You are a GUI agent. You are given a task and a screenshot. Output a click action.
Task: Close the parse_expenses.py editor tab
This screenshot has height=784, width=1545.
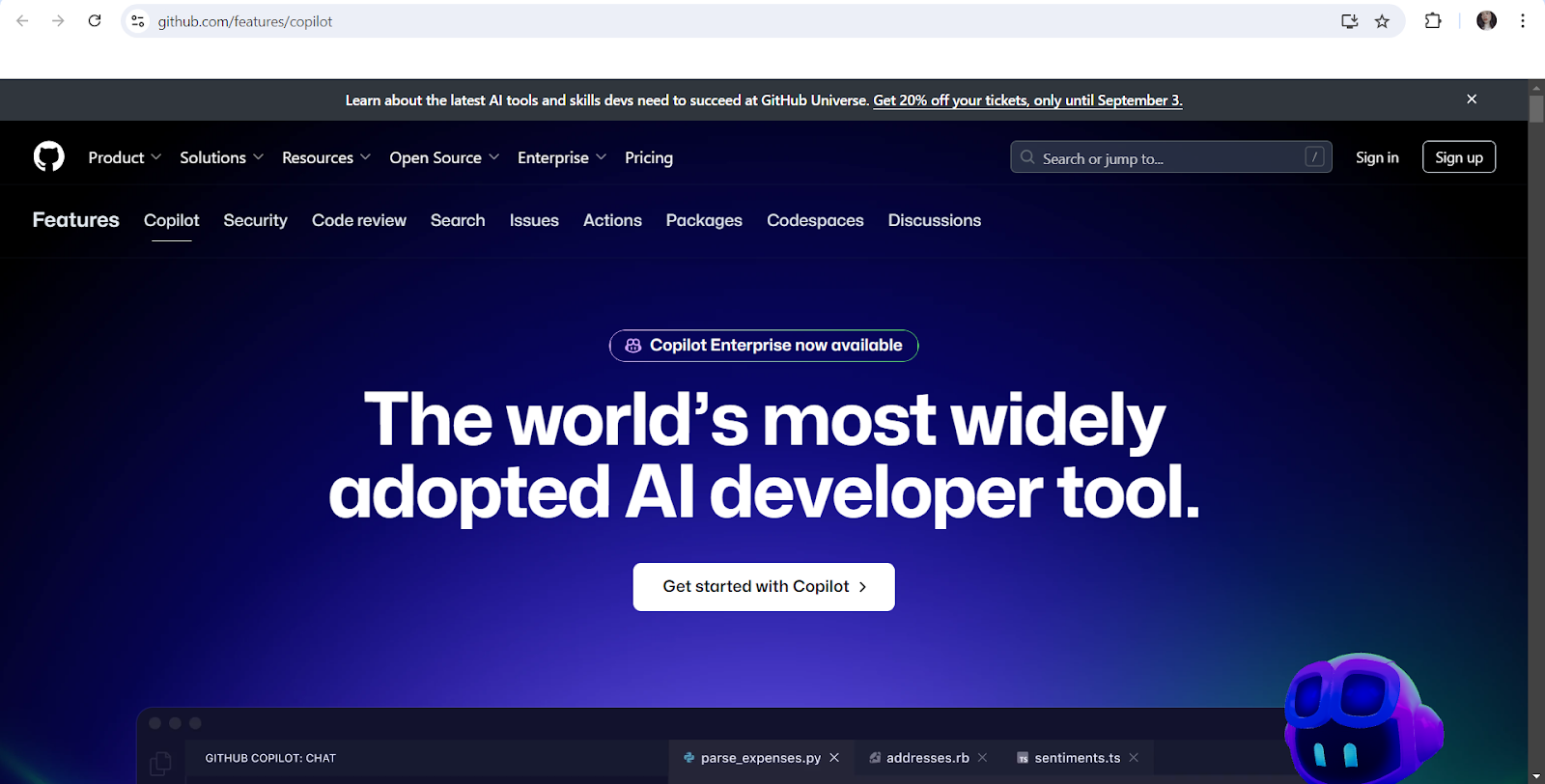pyautogui.click(x=834, y=758)
